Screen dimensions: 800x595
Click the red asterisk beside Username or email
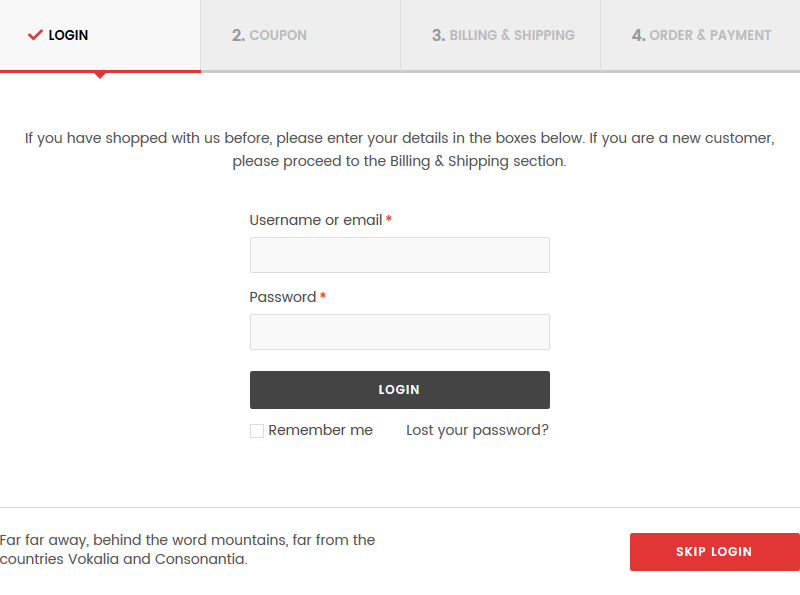(x=387, y=219)
